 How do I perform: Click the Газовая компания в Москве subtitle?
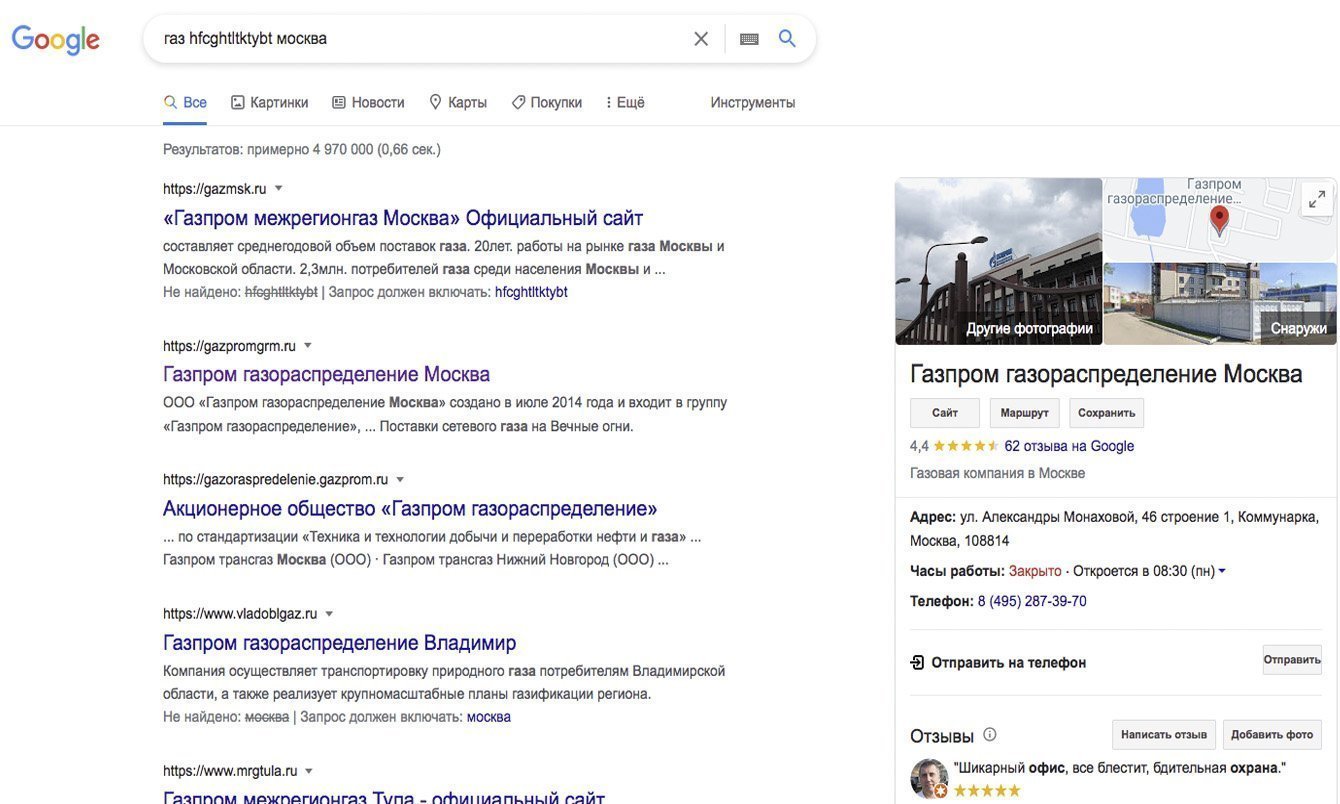click(x=997, y=473)
